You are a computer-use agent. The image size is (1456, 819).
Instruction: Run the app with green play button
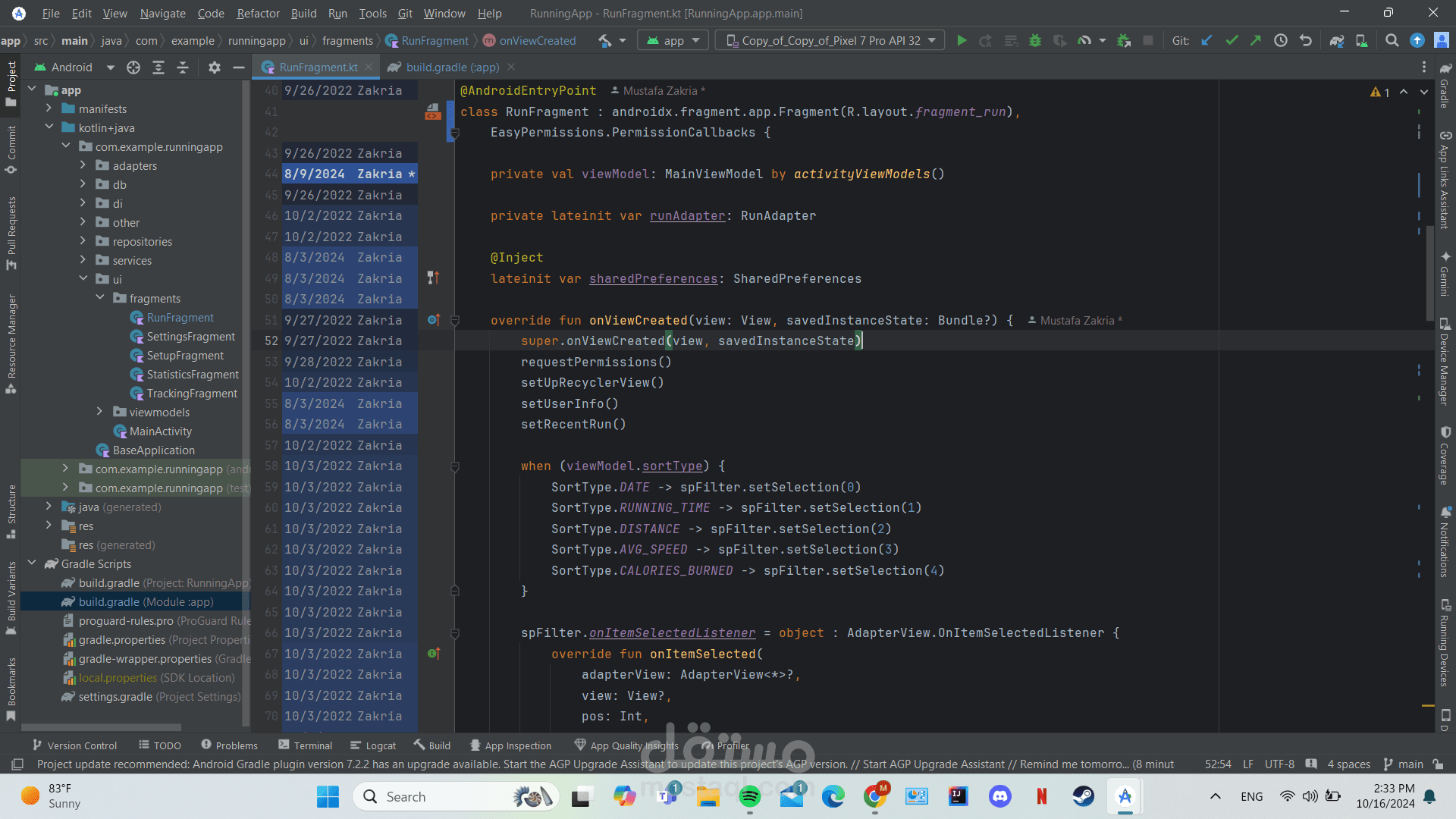point(962,41)
